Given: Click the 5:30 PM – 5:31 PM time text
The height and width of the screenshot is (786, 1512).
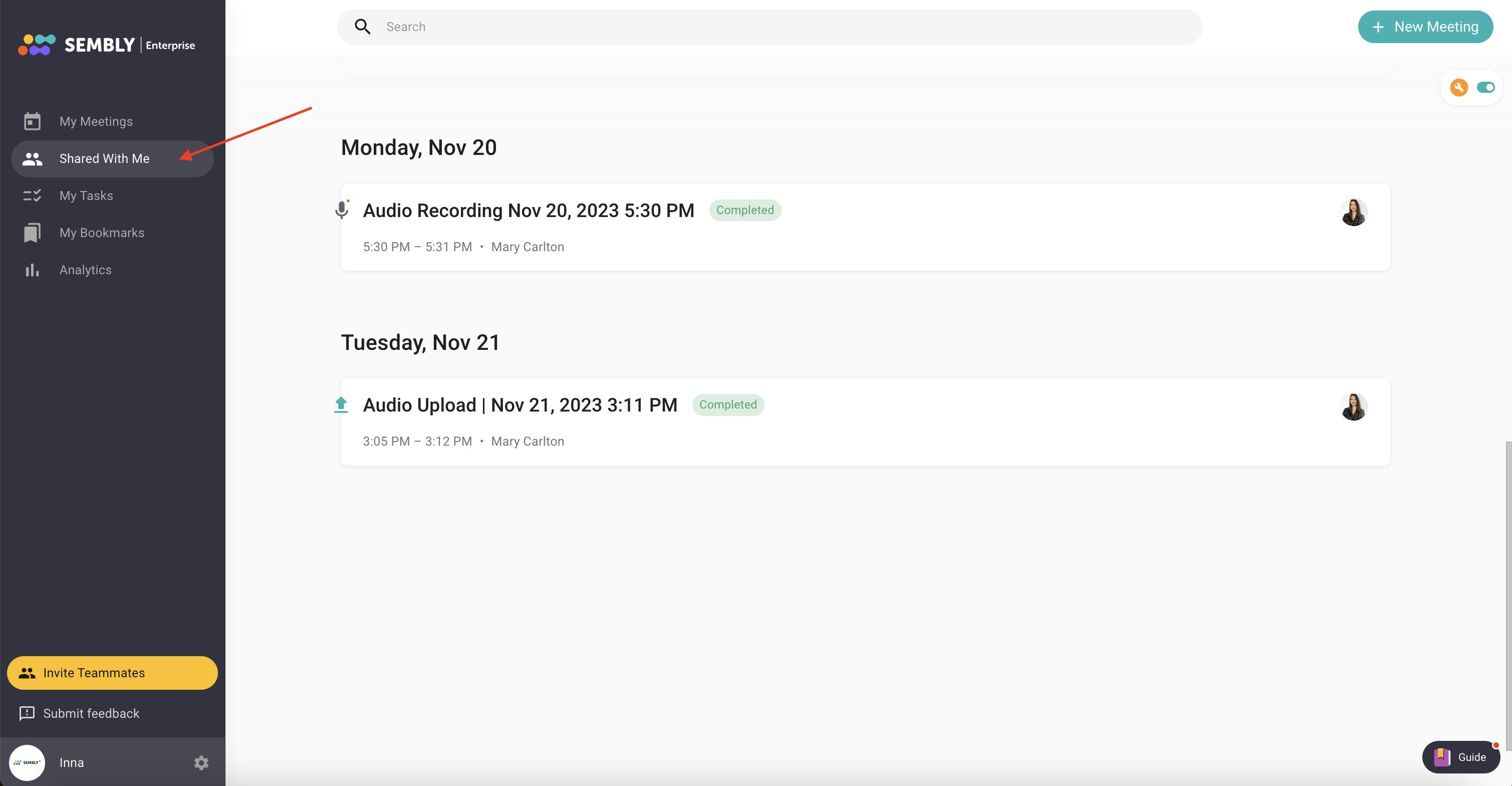Looking at the screenshot, I should click(x=417, y=247).
